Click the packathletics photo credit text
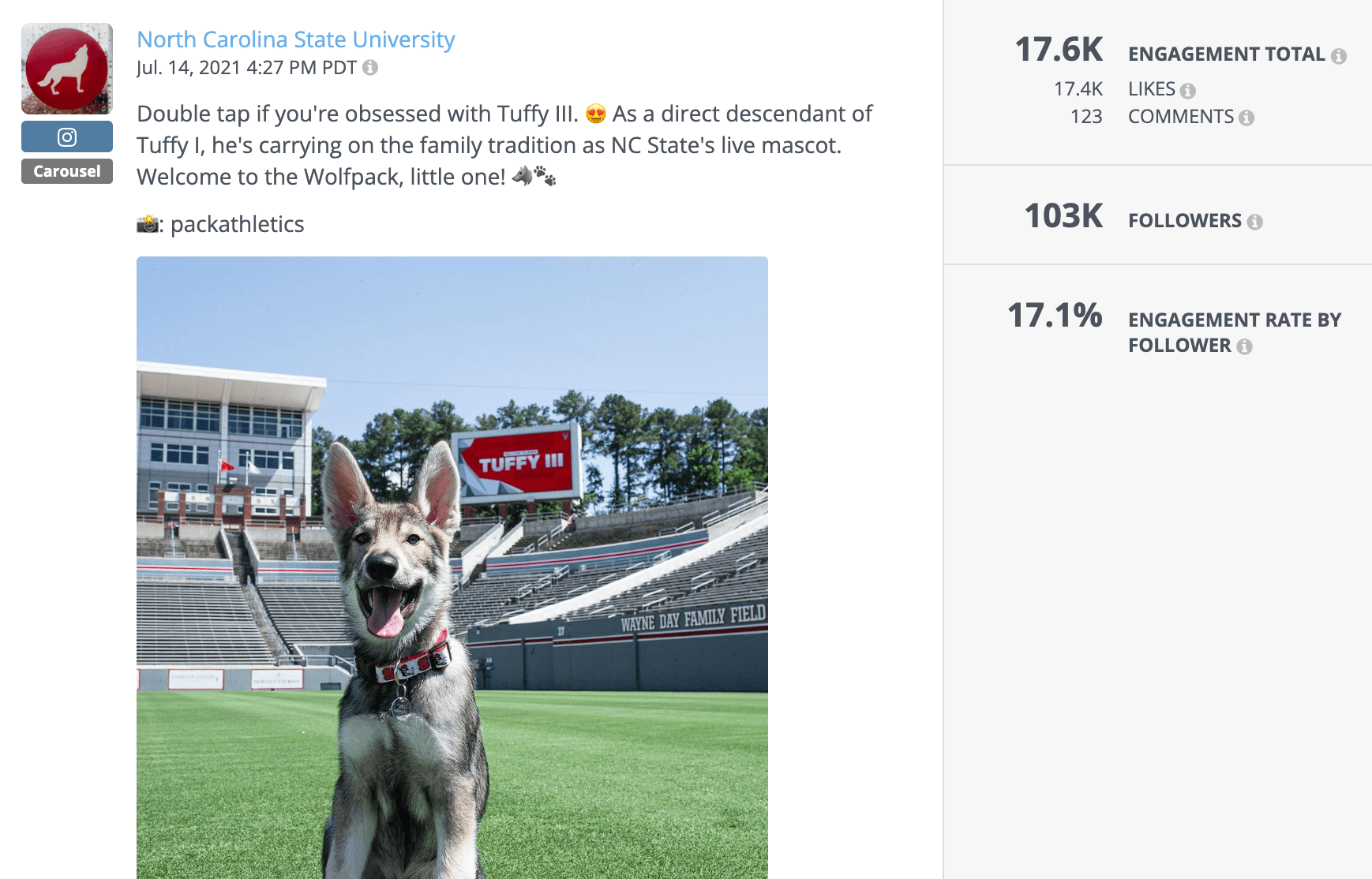 coord(237,224)
